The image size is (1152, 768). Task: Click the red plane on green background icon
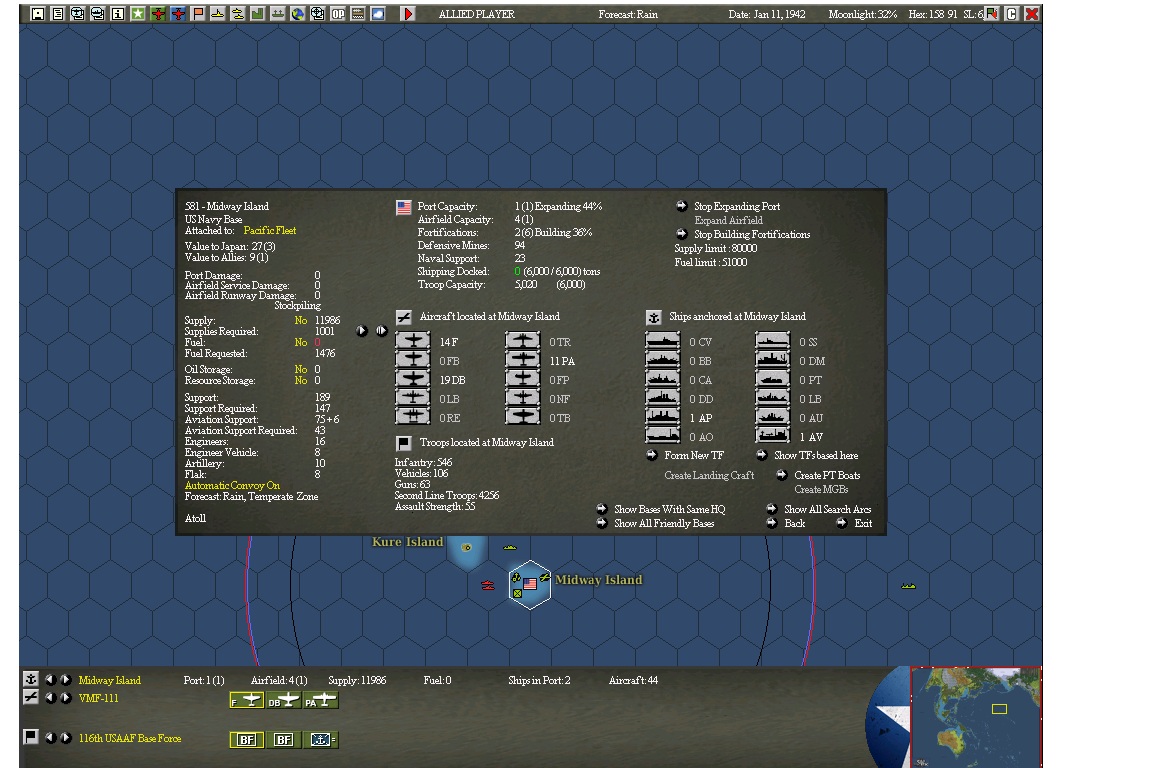pos(158,14)
